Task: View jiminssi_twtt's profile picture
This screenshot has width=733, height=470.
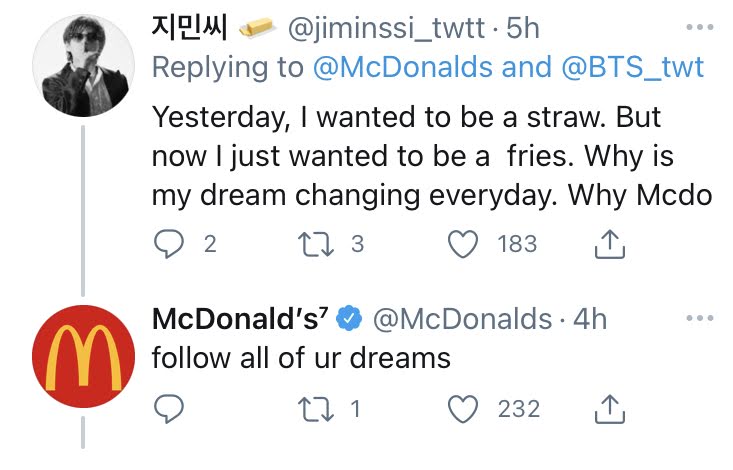Action: 83,67
